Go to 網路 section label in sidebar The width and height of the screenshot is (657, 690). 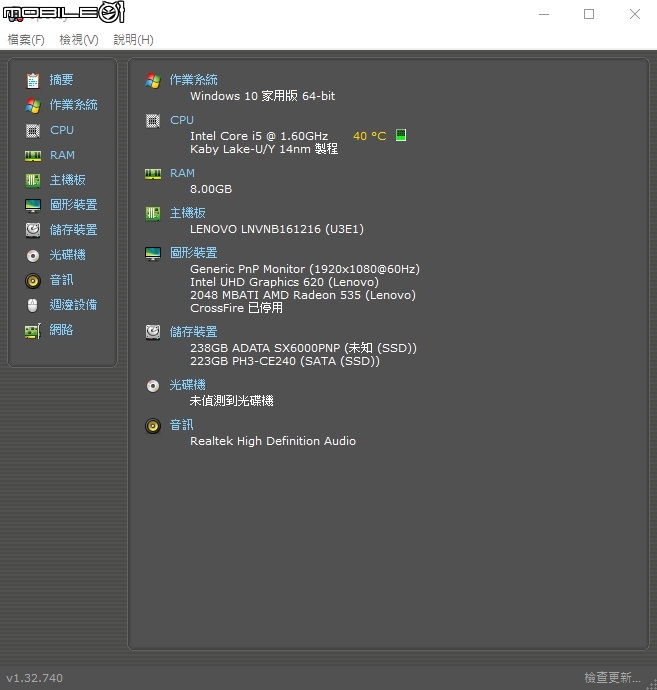[x=61, y=330]
